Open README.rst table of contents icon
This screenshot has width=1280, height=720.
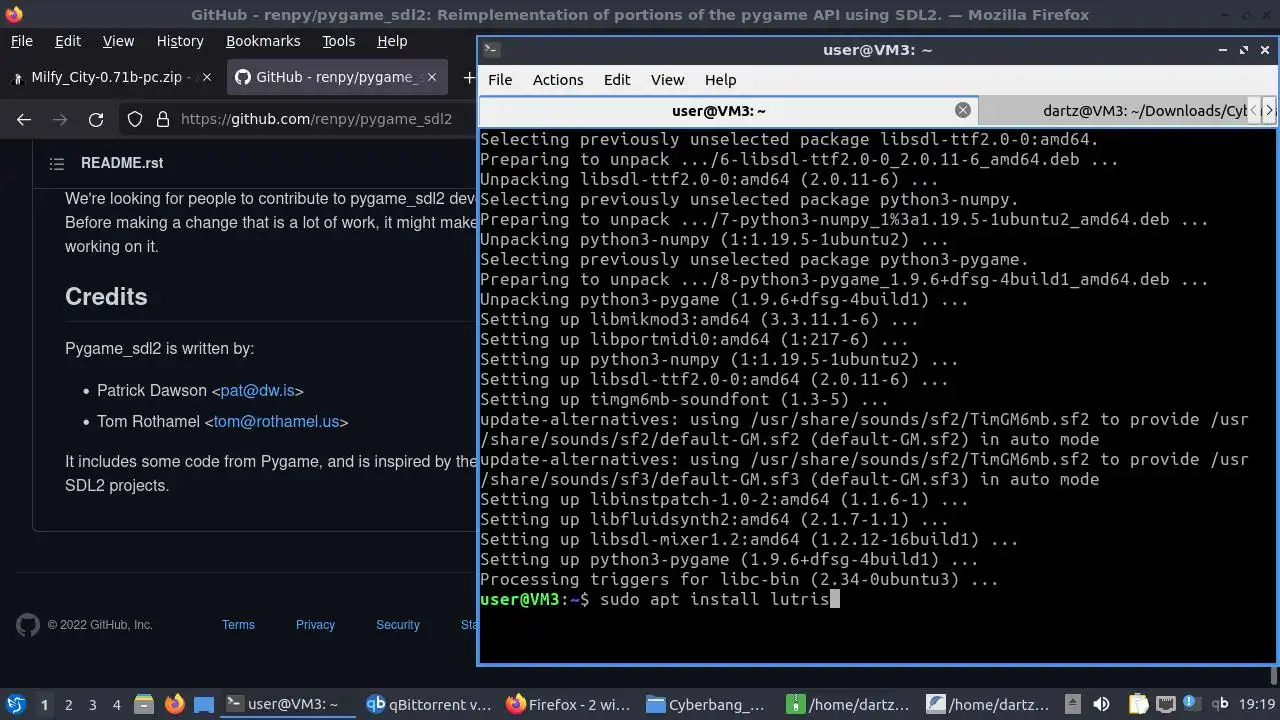pos(57,163)
